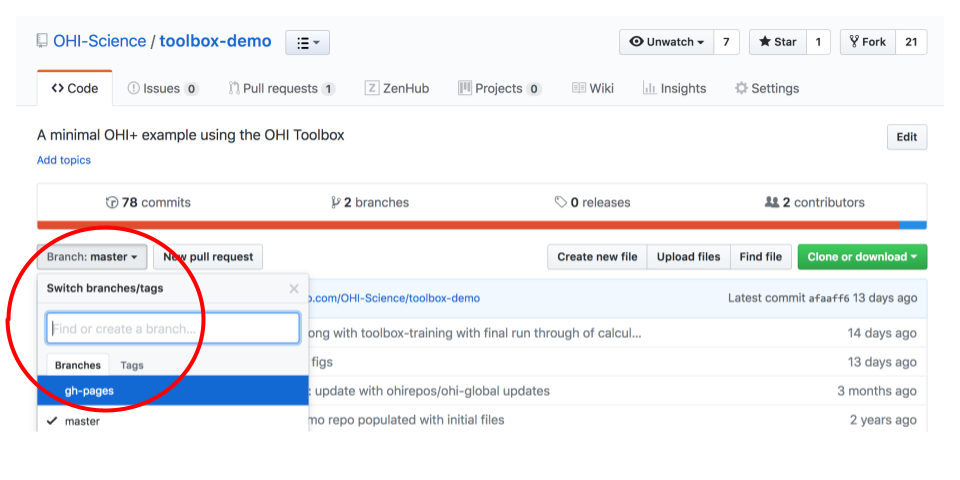Open the 0 releases page
Viewport: 960px width, 480px height.
click(x=593, y=202)
